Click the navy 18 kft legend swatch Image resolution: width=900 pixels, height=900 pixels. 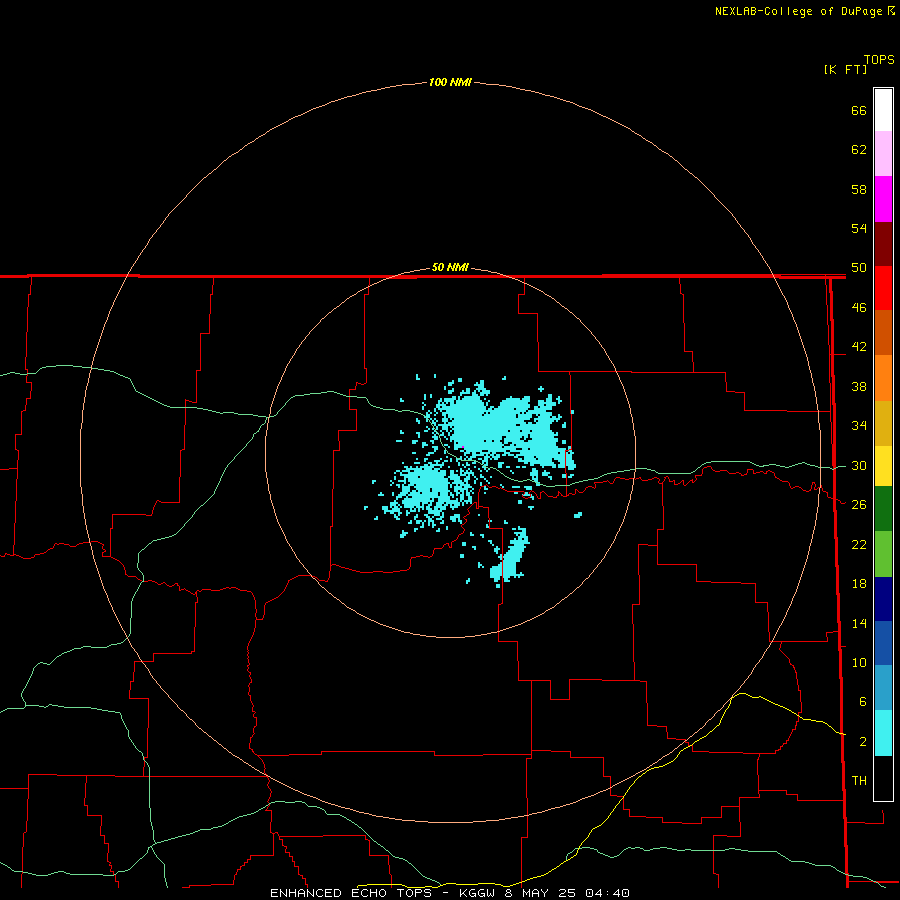pyautogui.click(x=883, y=599)
